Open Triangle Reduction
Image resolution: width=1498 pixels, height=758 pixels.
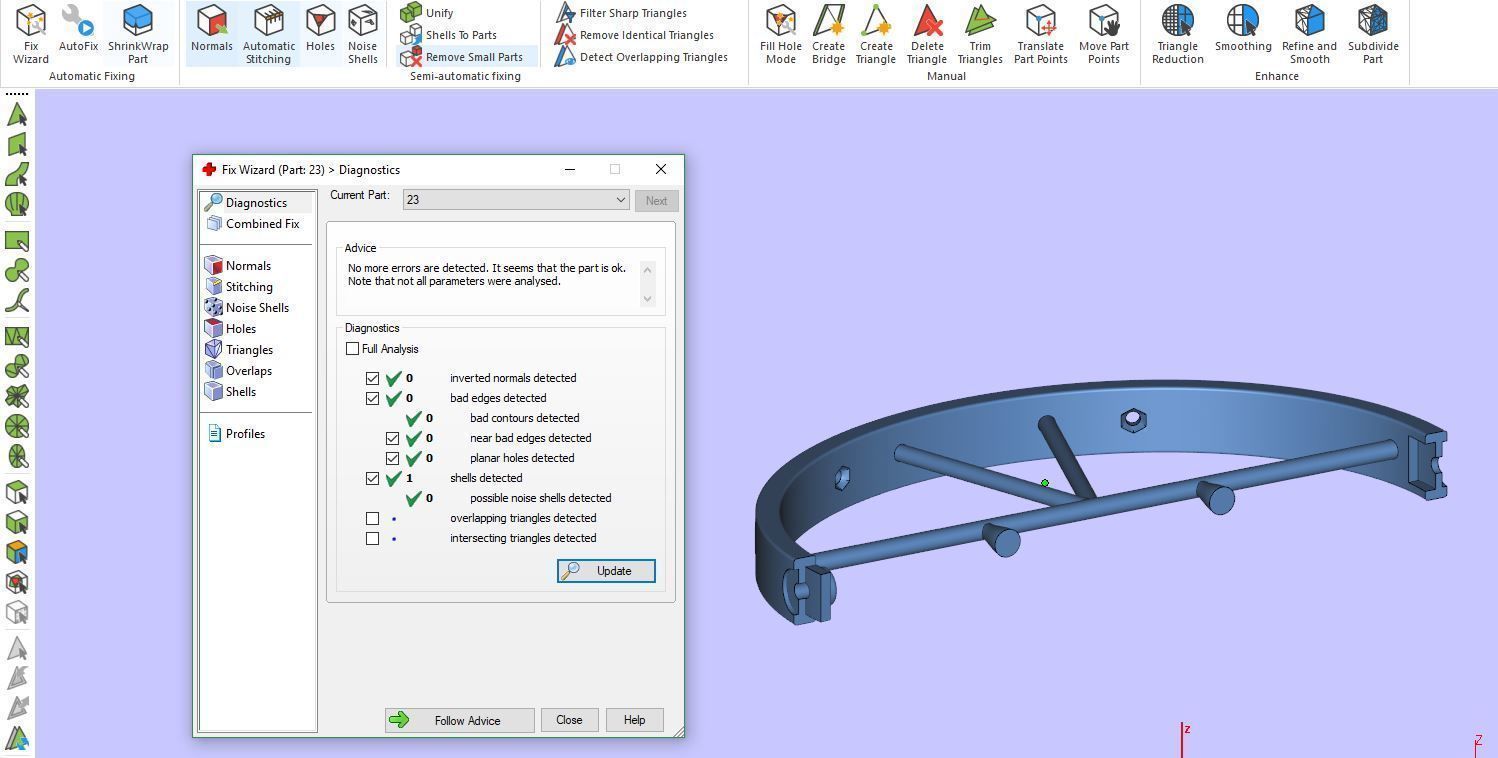(x=1177, y=34)
